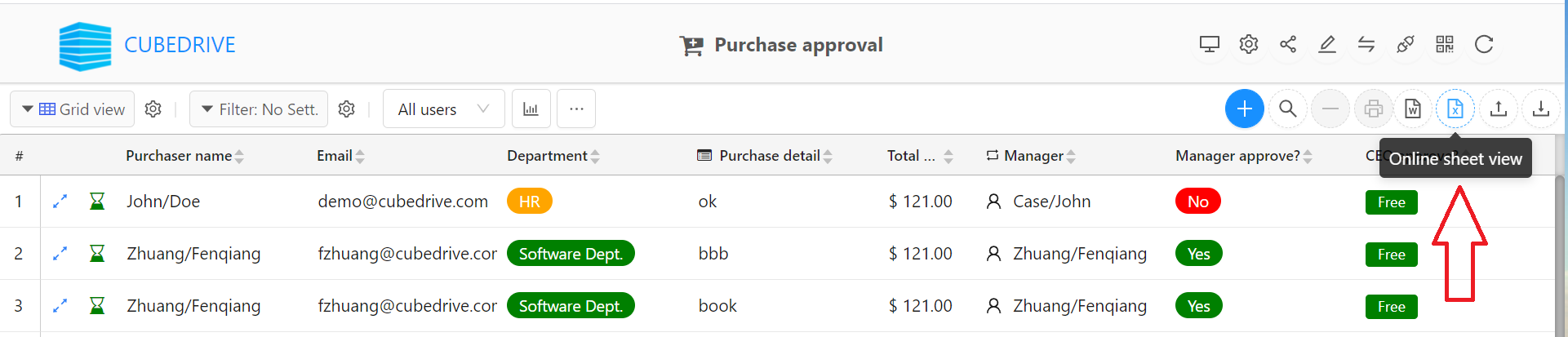Expand the All users dropdown
Screen dimensions: 1568x337
444,109
